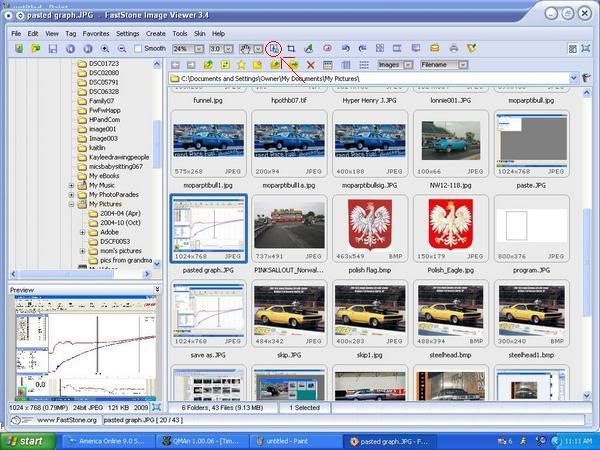This screenshot has height=450, width=600.
Task: Open the Skin menu
Action: [200, 34]
